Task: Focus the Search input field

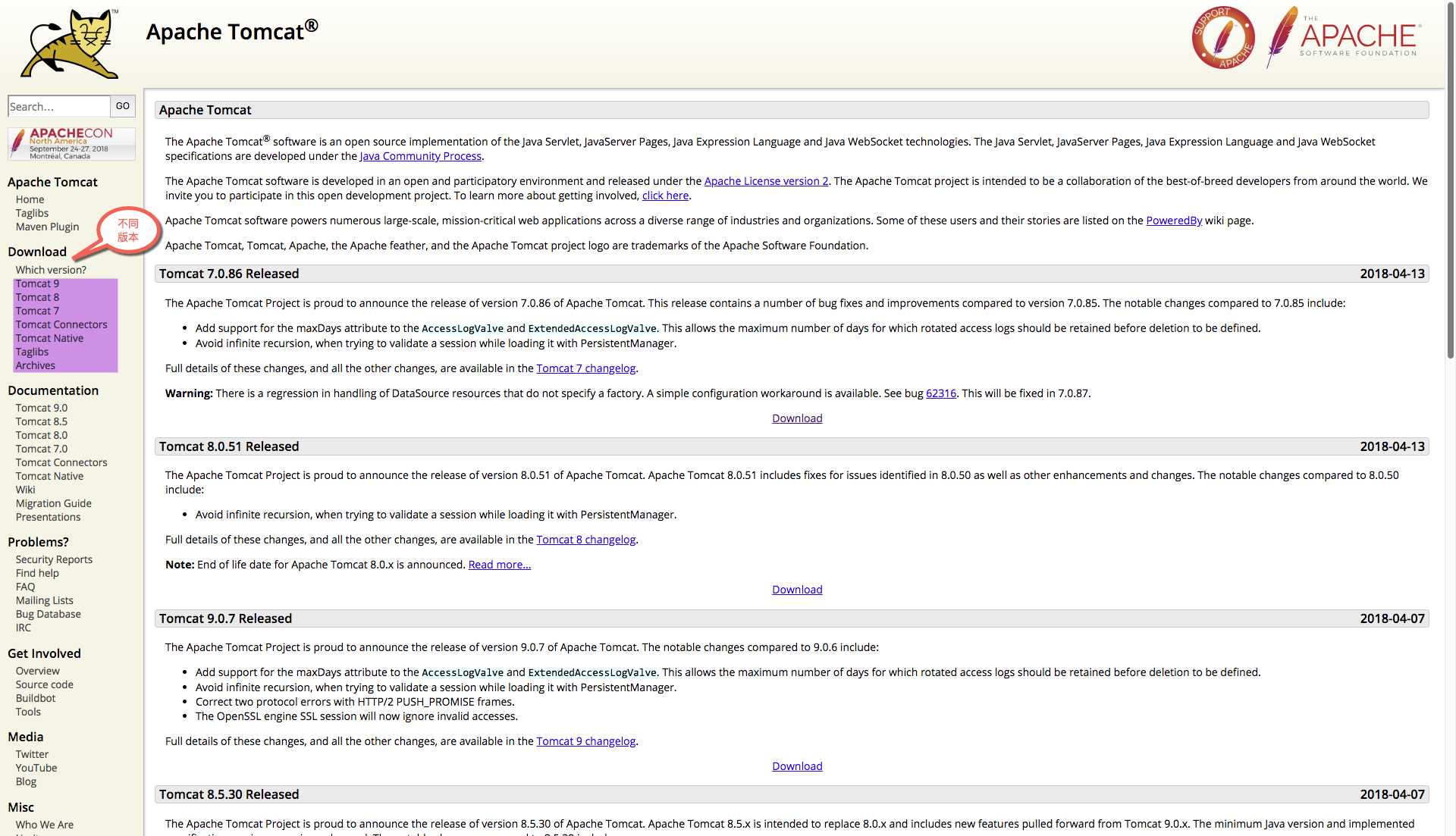Action: pyautogui.click(x=58, y=106)
